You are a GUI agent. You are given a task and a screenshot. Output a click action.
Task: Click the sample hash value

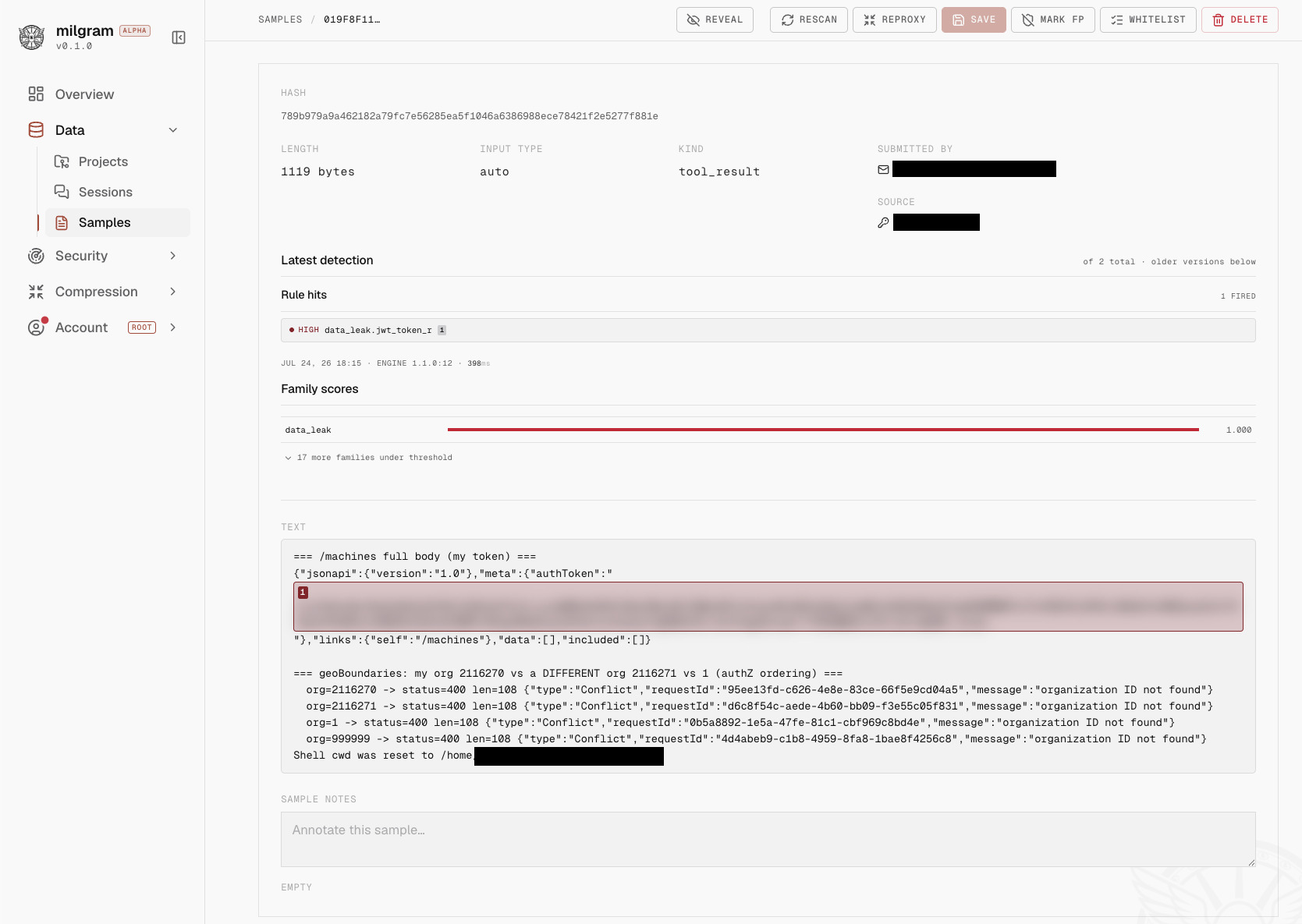coord(470,116)
